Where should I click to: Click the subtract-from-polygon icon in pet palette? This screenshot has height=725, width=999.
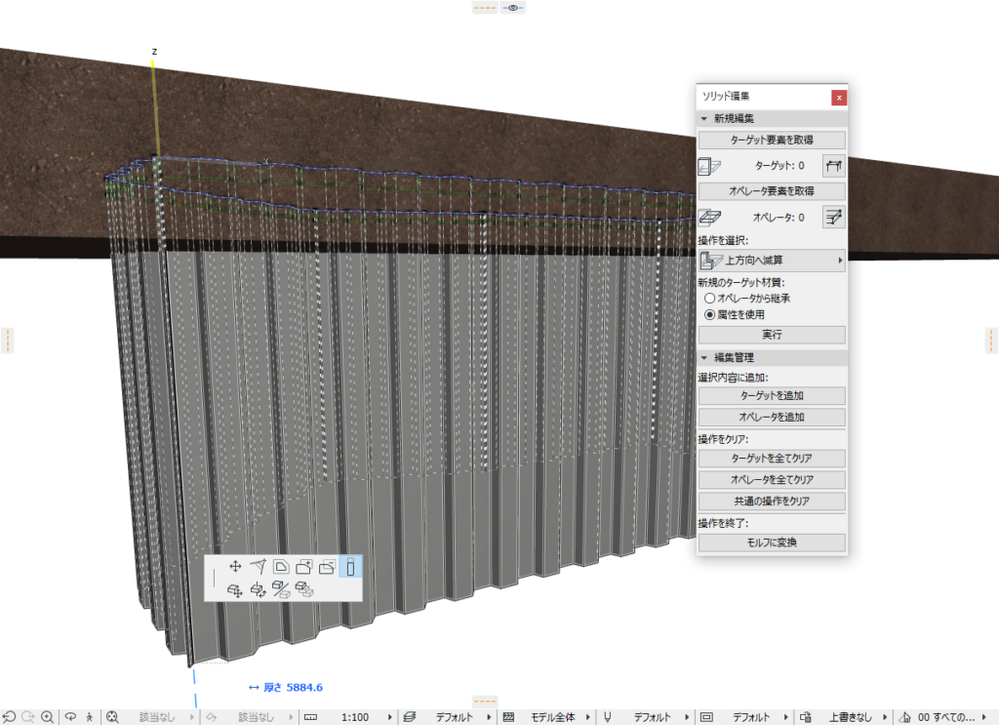tap(327, 567)
